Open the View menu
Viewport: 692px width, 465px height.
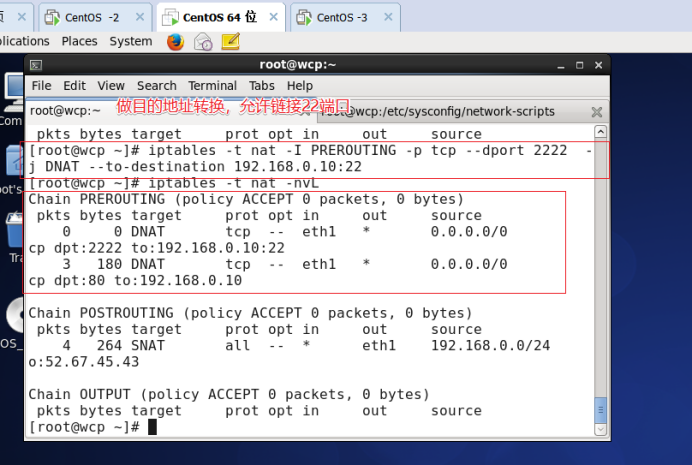pos(111,86)
